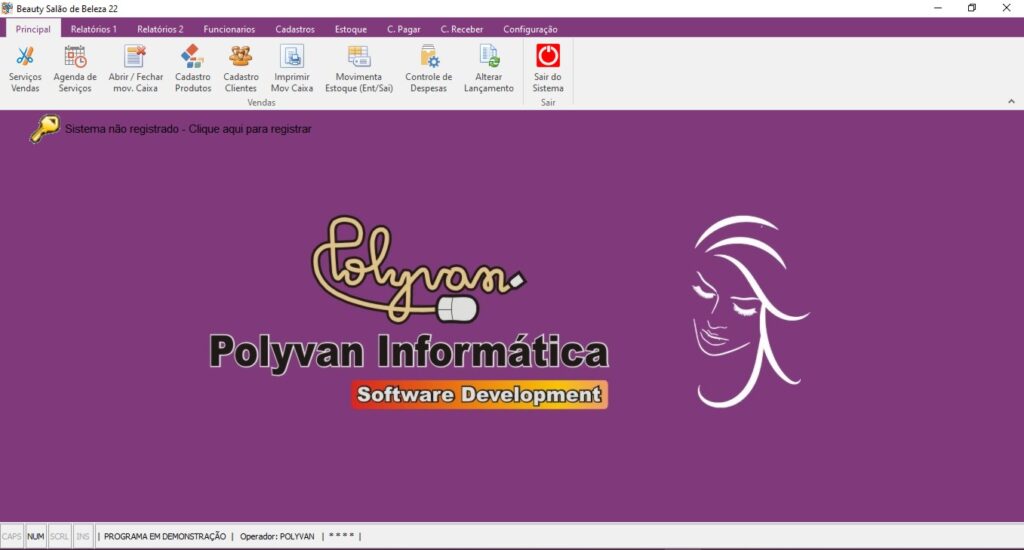
Task: Click Imprimir Mov Caixa printer icon
Action: tap(292, 56)
